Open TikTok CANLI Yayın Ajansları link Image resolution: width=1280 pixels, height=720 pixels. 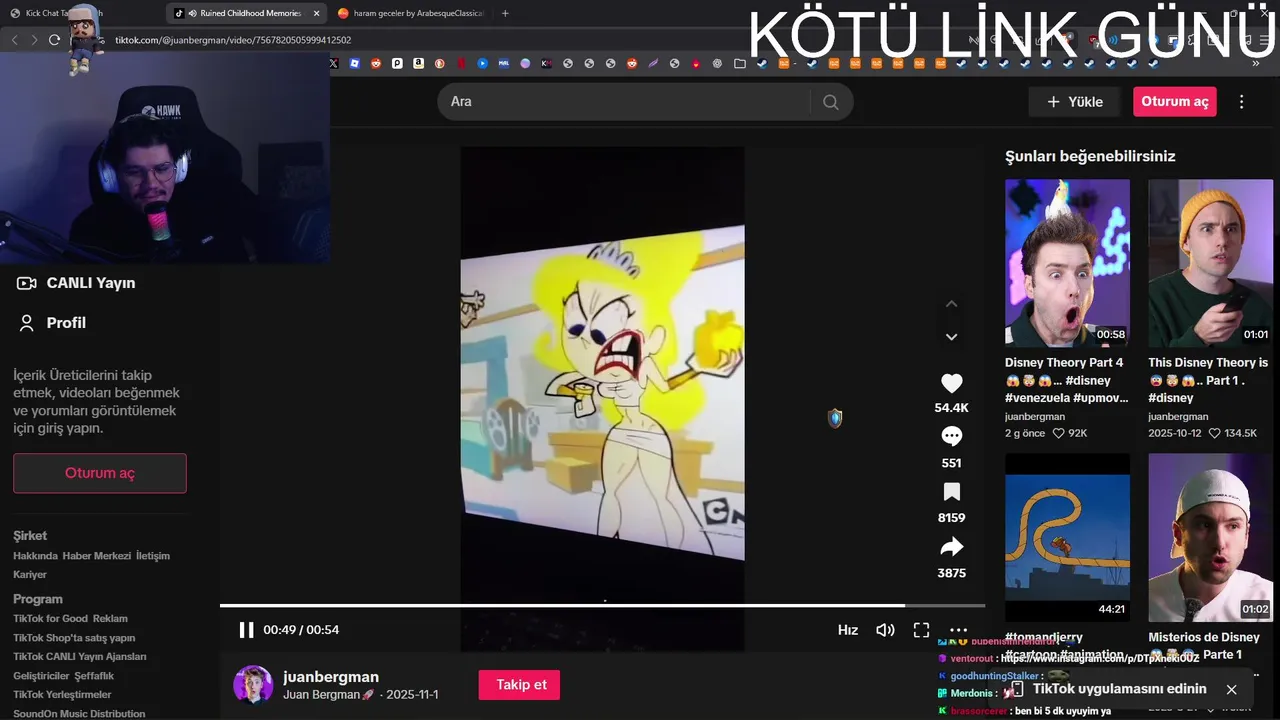(80, 657)
